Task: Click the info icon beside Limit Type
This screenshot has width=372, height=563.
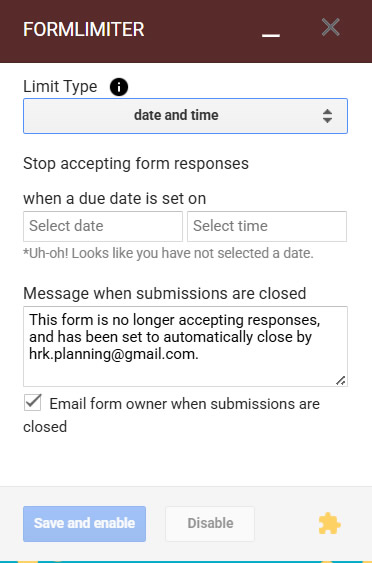Action: [119, 87]
